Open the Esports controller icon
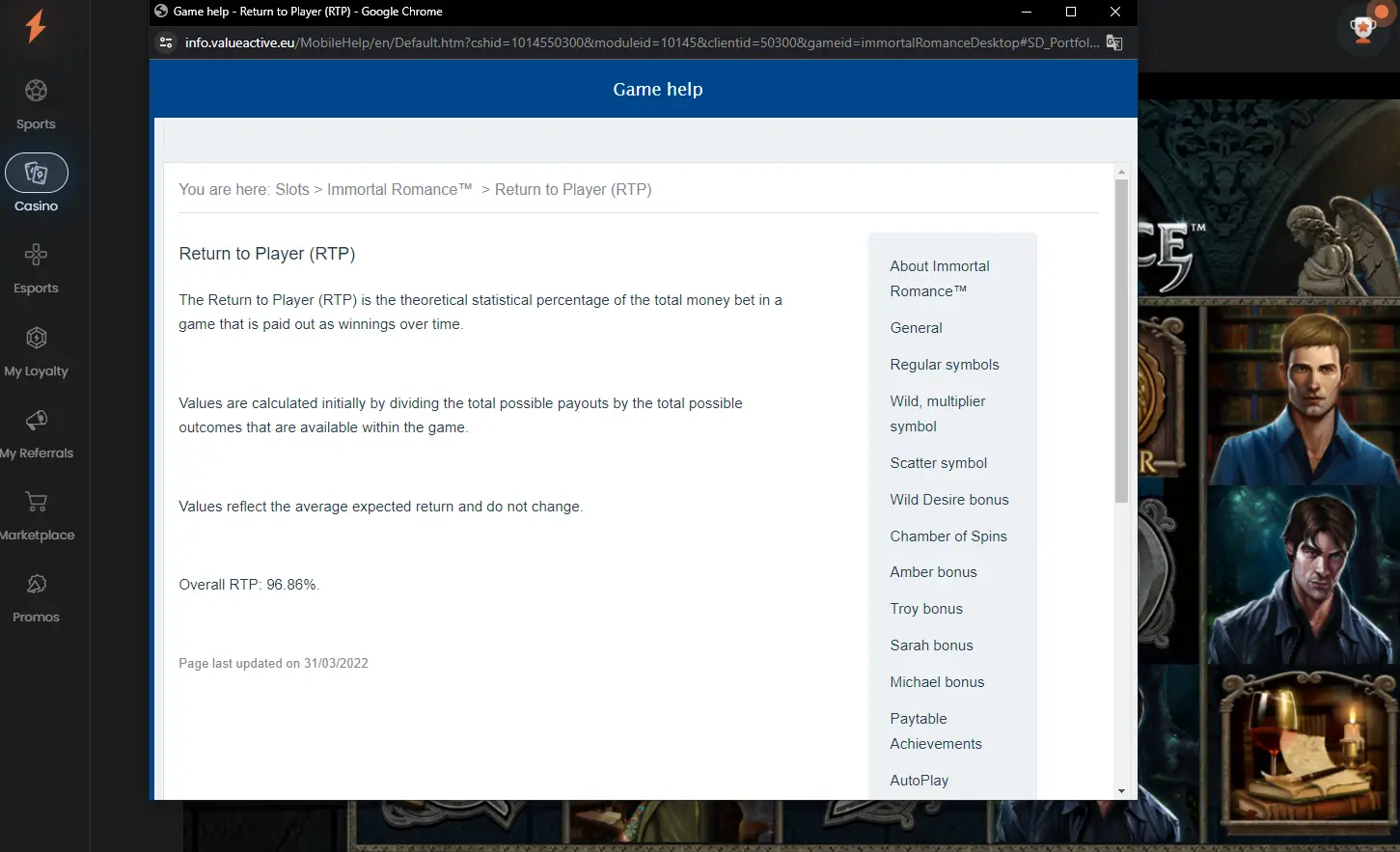 (x=36, y=255)
